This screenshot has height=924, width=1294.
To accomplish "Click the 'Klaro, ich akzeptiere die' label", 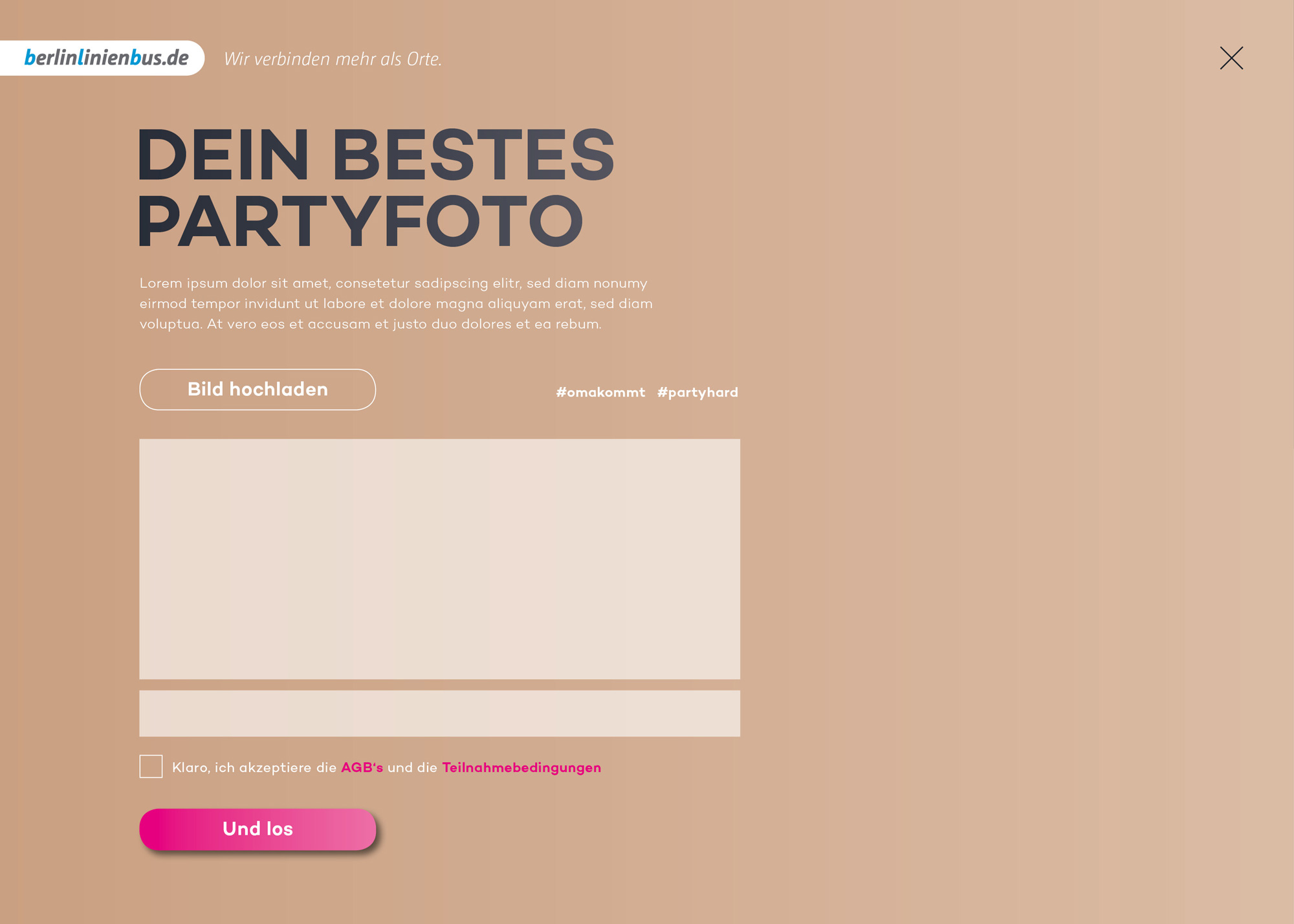I will click(x=254, y=768).
